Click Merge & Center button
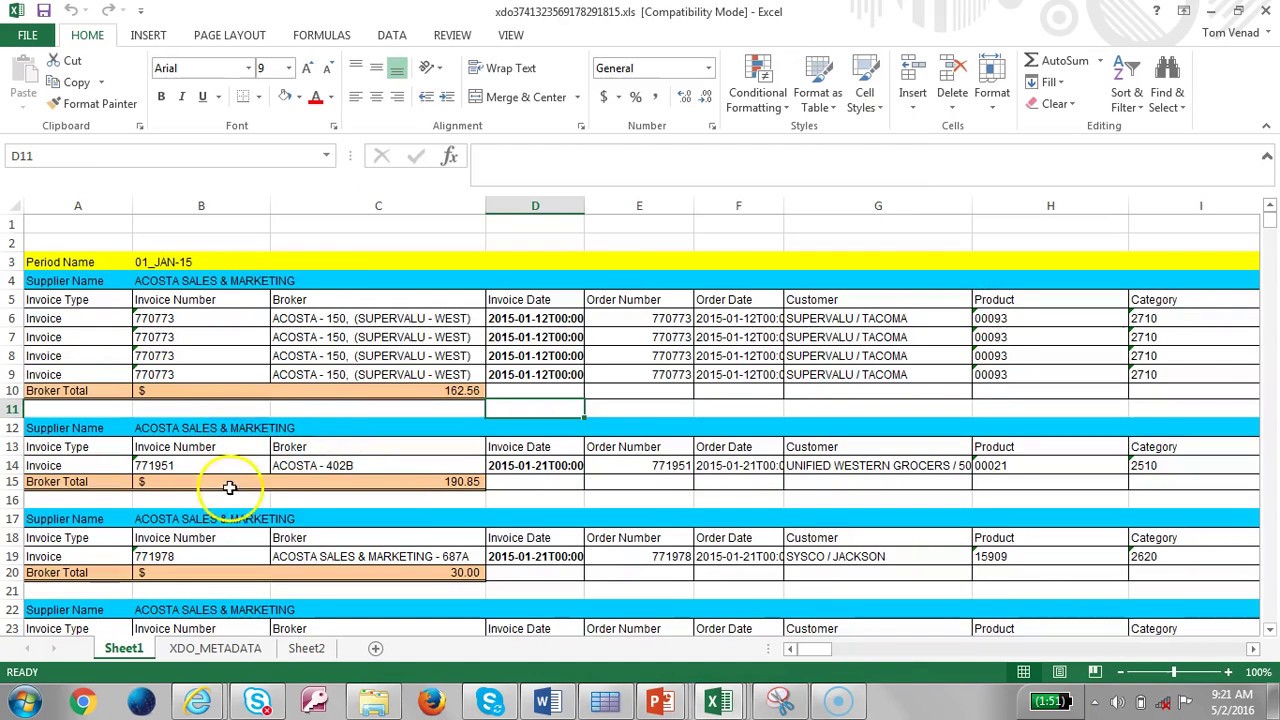The height and width of the screenshot is (720, 1280). click(x=518, y=97)
